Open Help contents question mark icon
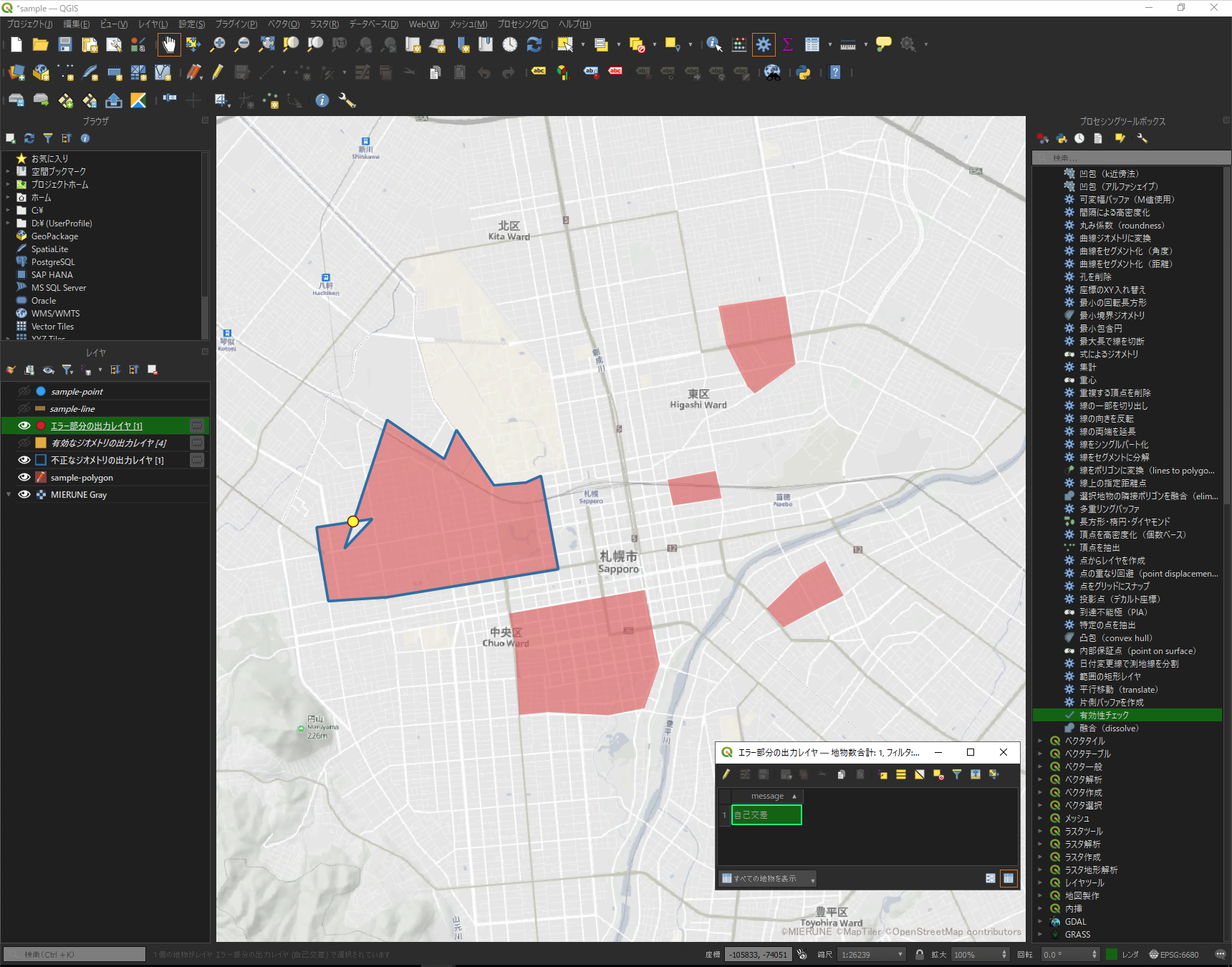The width and height of the screenshot is (1232, 967). click(835, 72)
